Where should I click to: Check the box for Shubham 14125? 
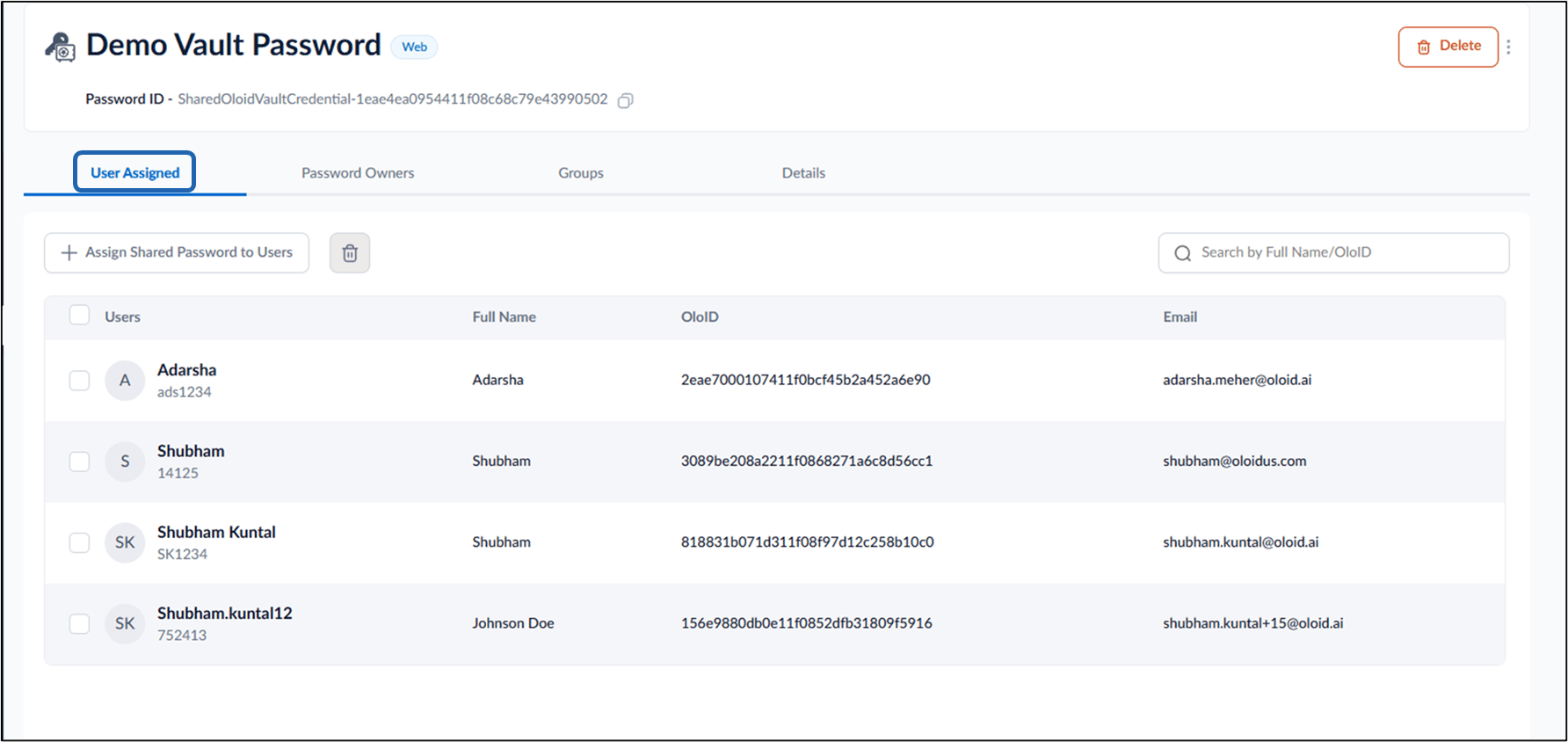79,462
